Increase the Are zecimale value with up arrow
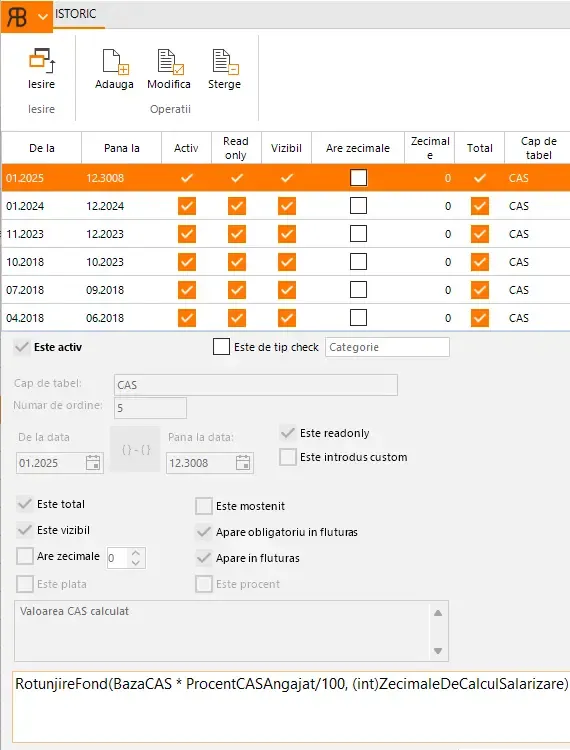 tap(136, 552)
